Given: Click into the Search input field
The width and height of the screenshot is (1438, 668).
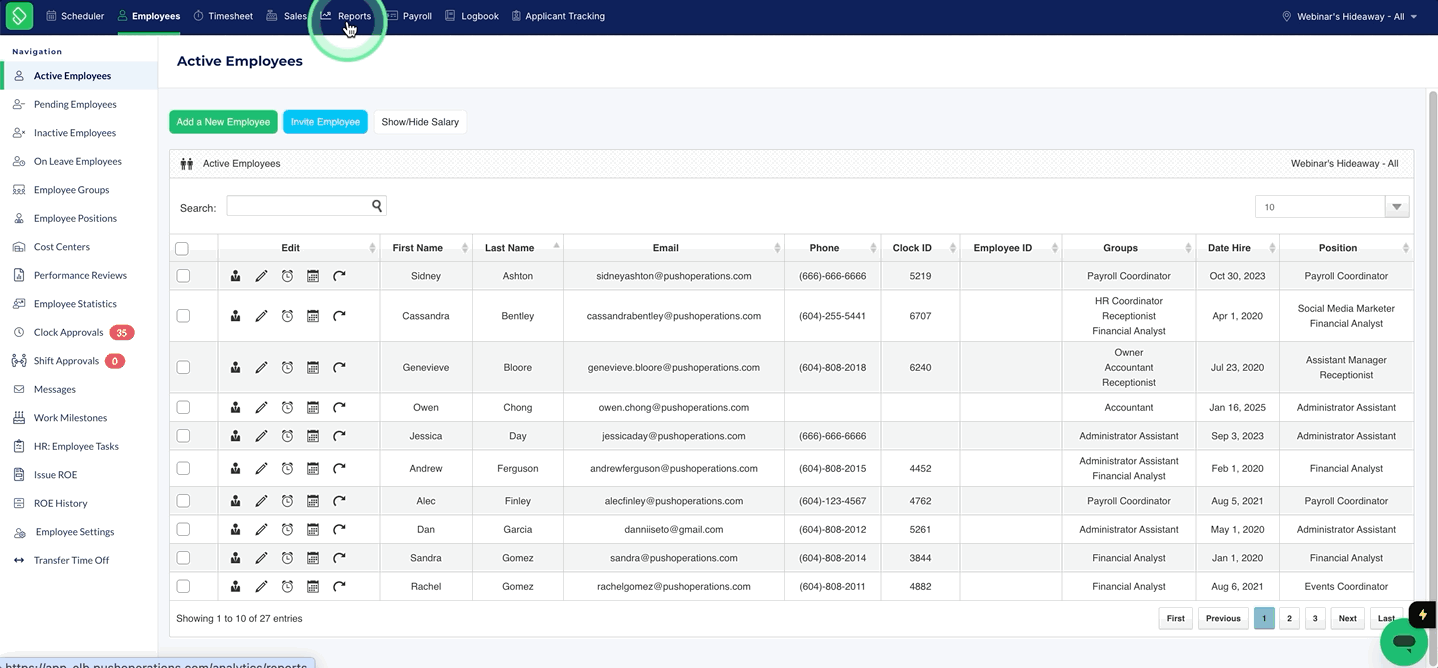Looking at the screenshot, I should (306, 206).
